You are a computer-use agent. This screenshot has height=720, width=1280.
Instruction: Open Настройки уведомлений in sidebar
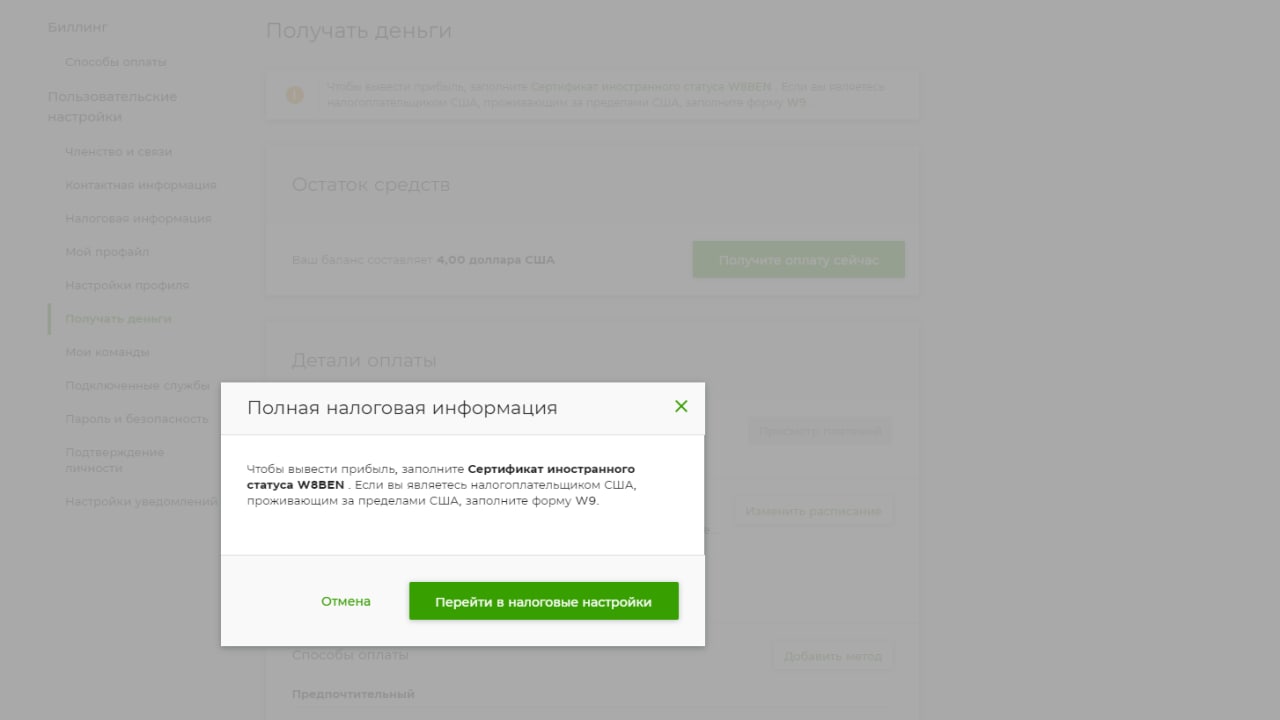coord(141,501)
